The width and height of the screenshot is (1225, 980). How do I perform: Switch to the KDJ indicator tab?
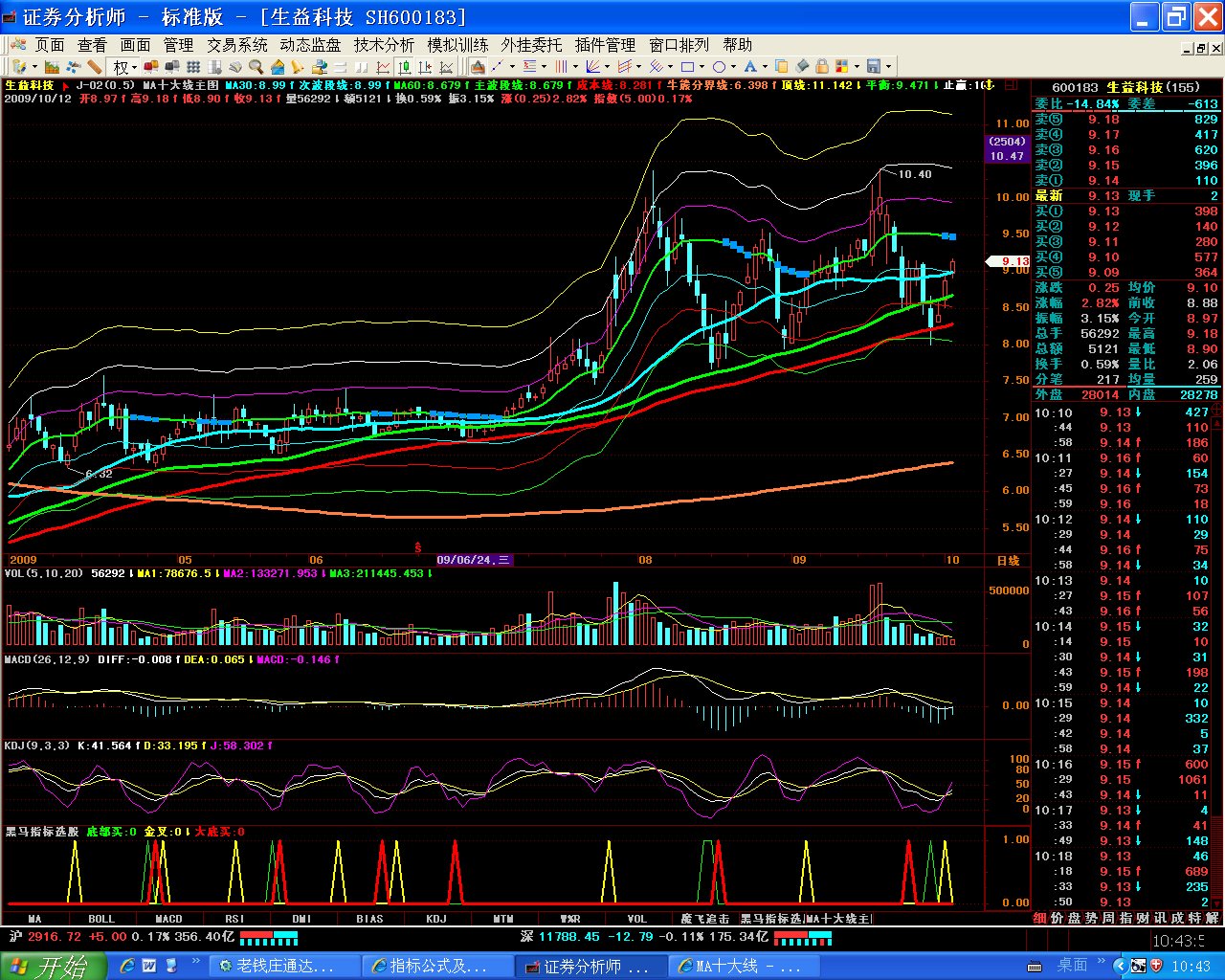(436, 919)
